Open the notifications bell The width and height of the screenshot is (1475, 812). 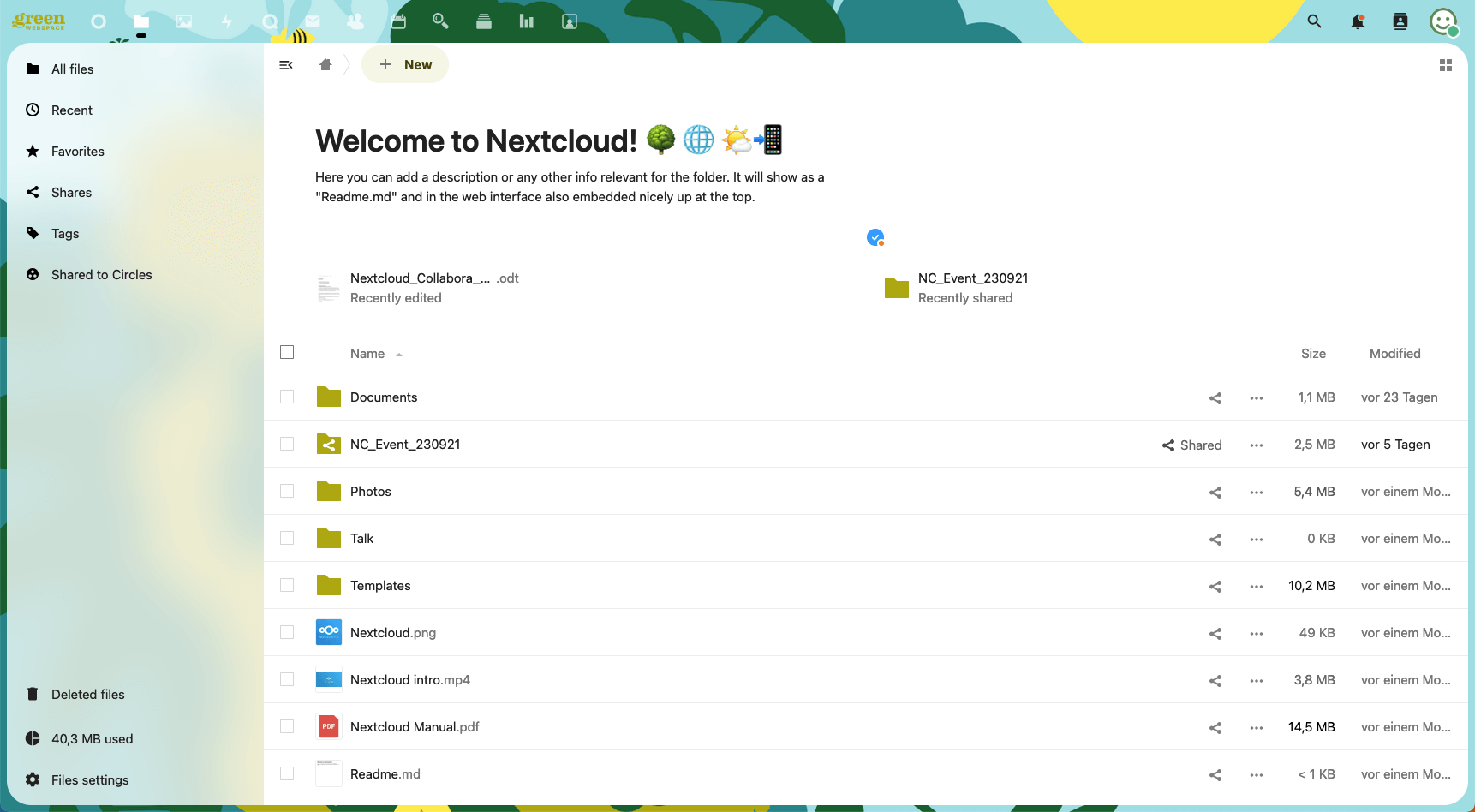click(x=1358, y=21)
